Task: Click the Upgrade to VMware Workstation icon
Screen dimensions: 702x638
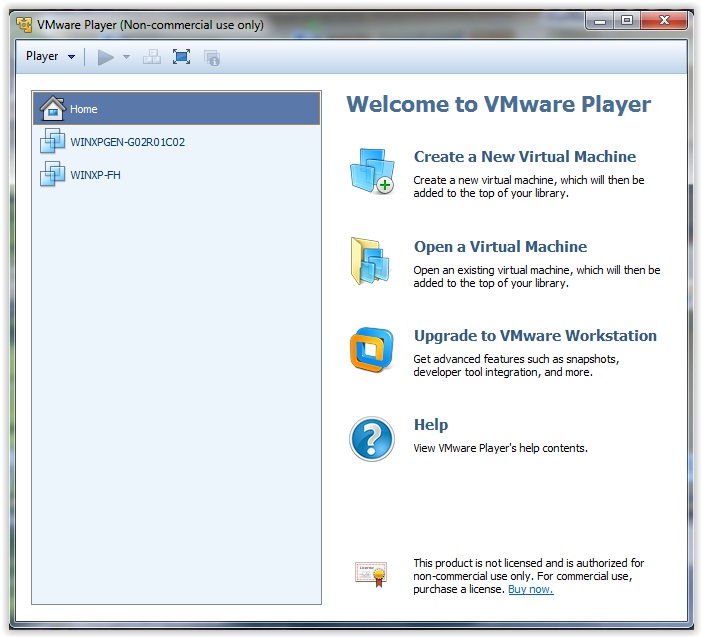Action: pyautogui.click(x=371, y=350)
